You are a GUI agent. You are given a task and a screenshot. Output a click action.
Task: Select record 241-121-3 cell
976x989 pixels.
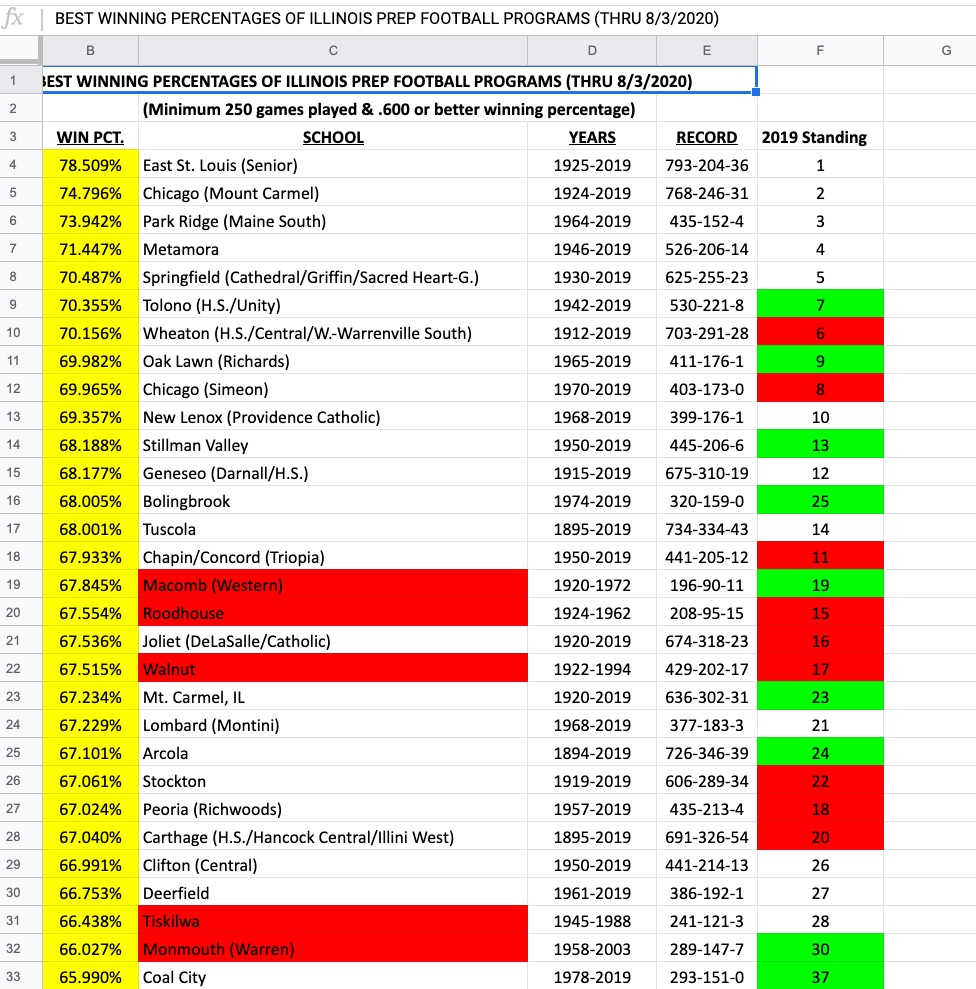click(707, 921)
